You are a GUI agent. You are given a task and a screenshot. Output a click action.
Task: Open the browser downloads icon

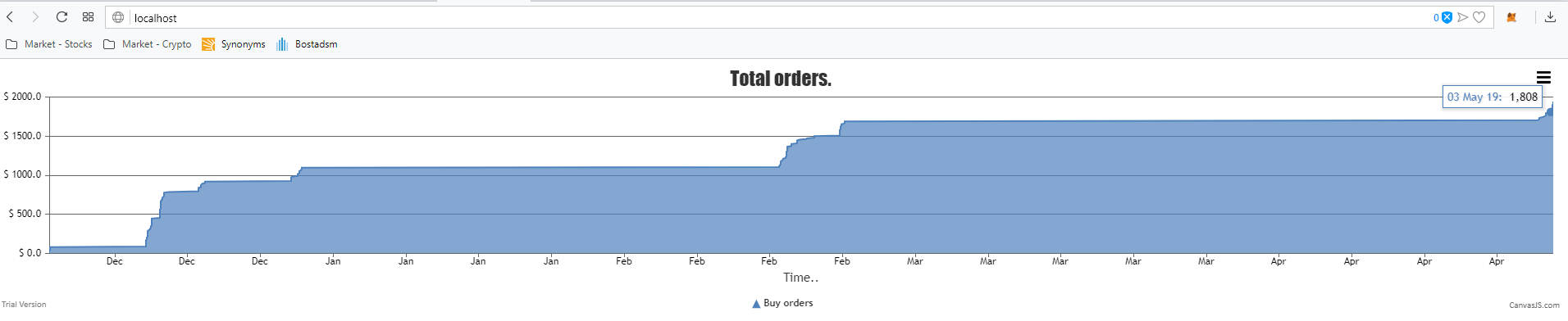tap(1550, 17)
